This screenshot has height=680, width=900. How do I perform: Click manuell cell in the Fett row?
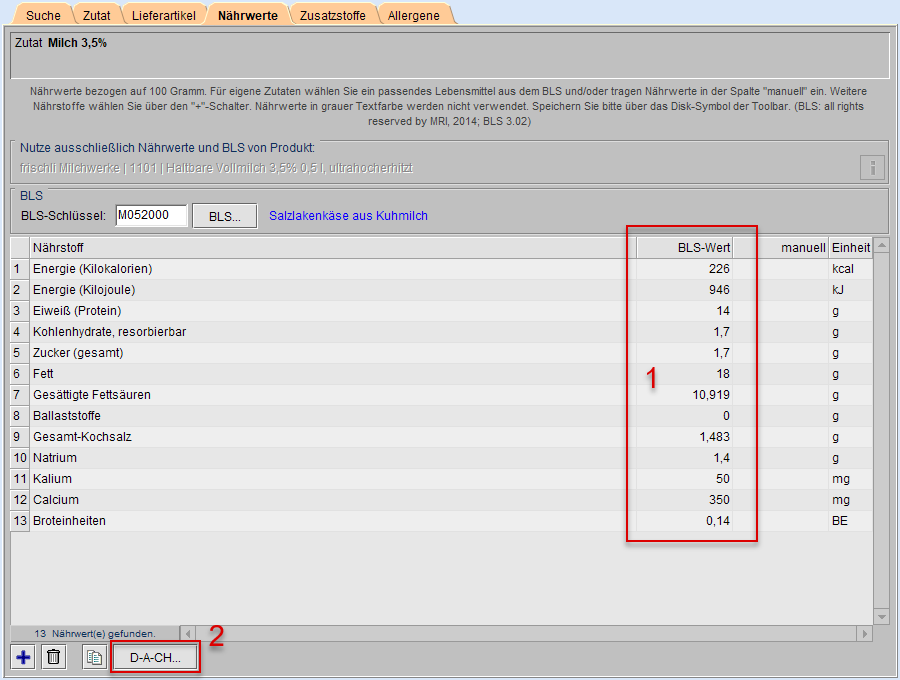[x=780, y=374]
